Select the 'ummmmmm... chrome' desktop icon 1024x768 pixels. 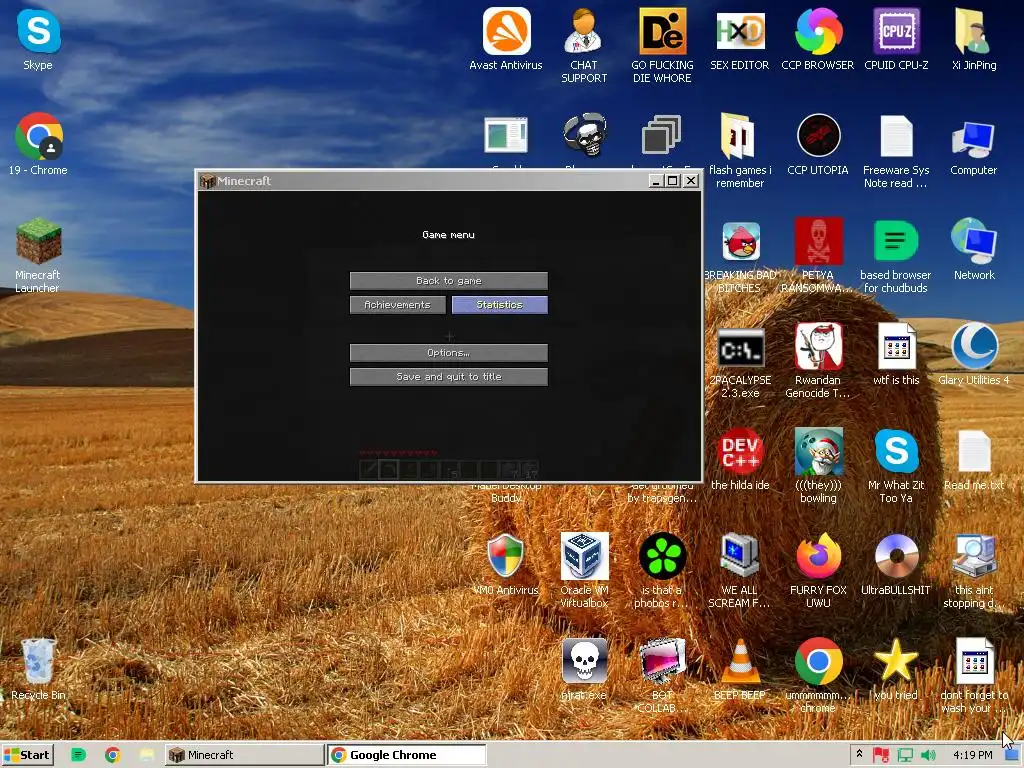click(818, 676)
